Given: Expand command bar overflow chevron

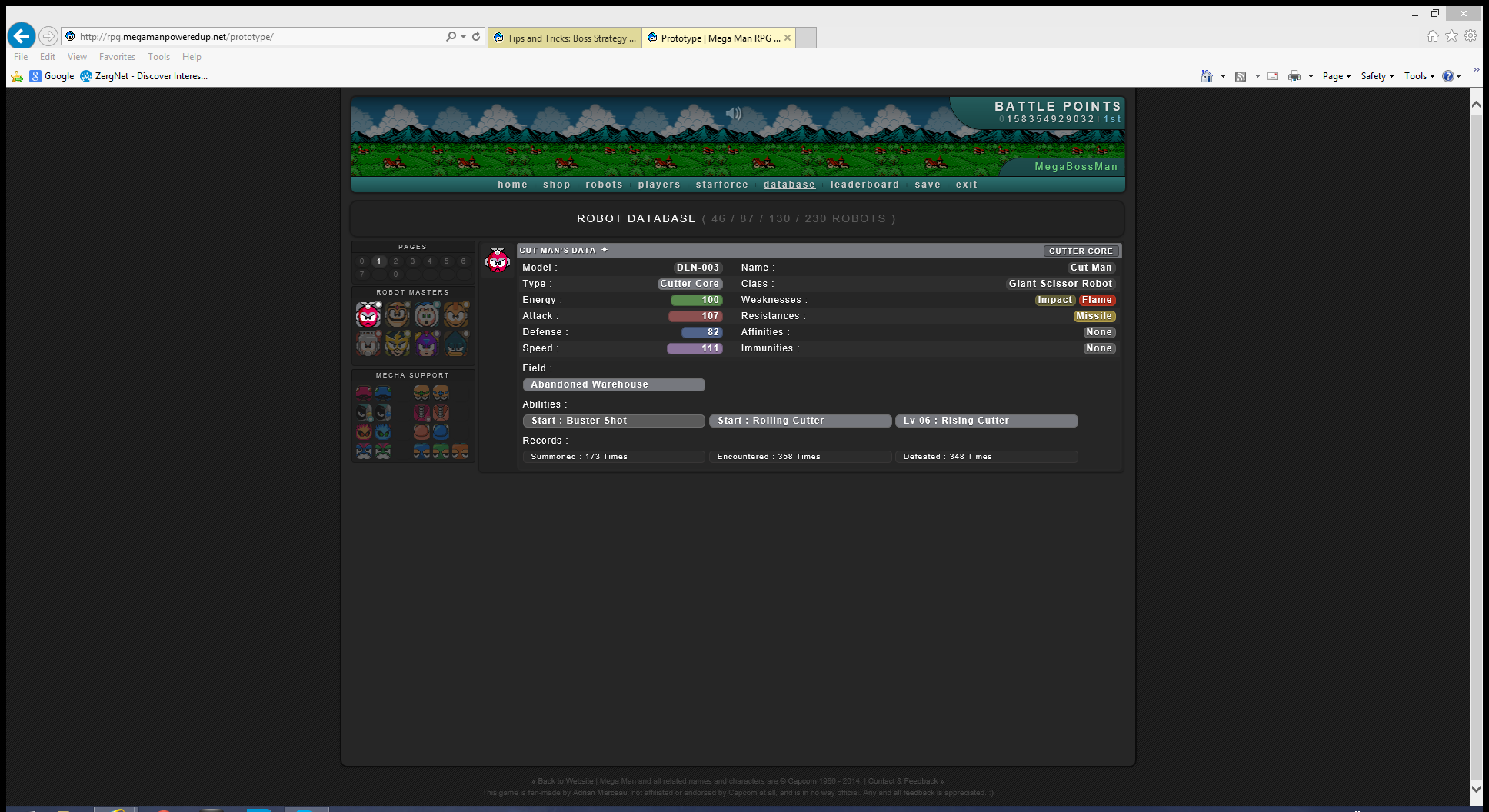Looking at the screenshot, I should [1476, 70].
